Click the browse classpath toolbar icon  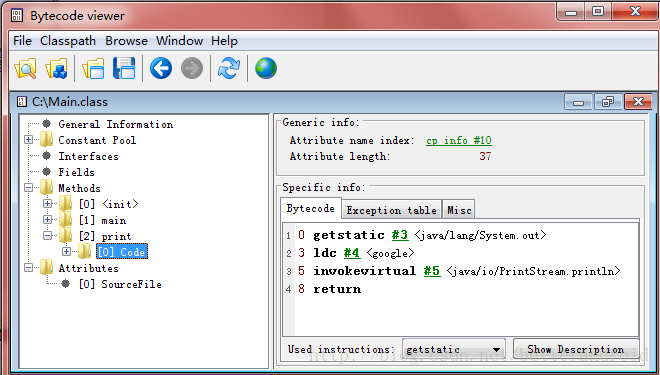[56, 68]
